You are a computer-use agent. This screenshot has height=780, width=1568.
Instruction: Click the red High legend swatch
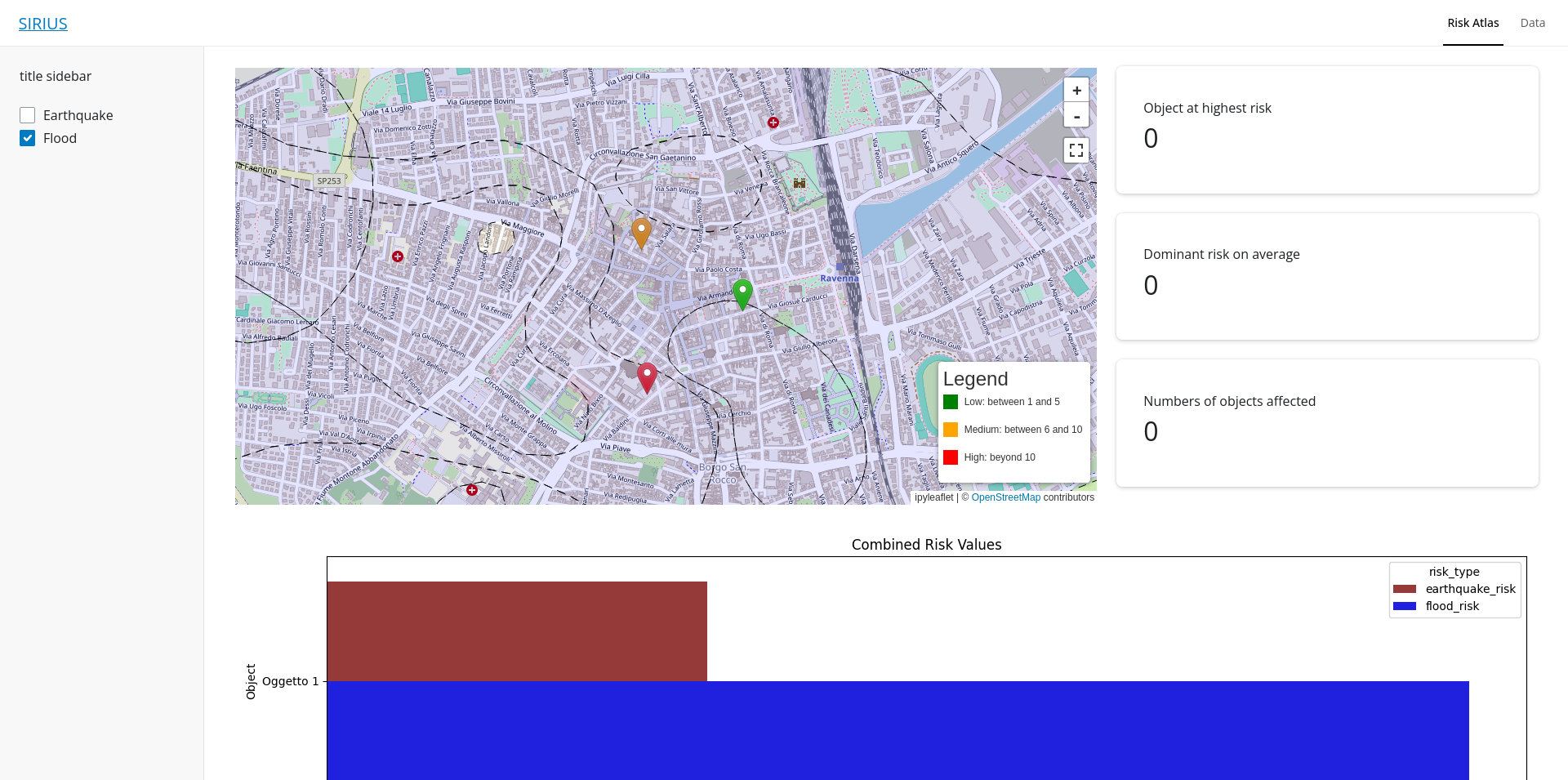click(951, 457)
